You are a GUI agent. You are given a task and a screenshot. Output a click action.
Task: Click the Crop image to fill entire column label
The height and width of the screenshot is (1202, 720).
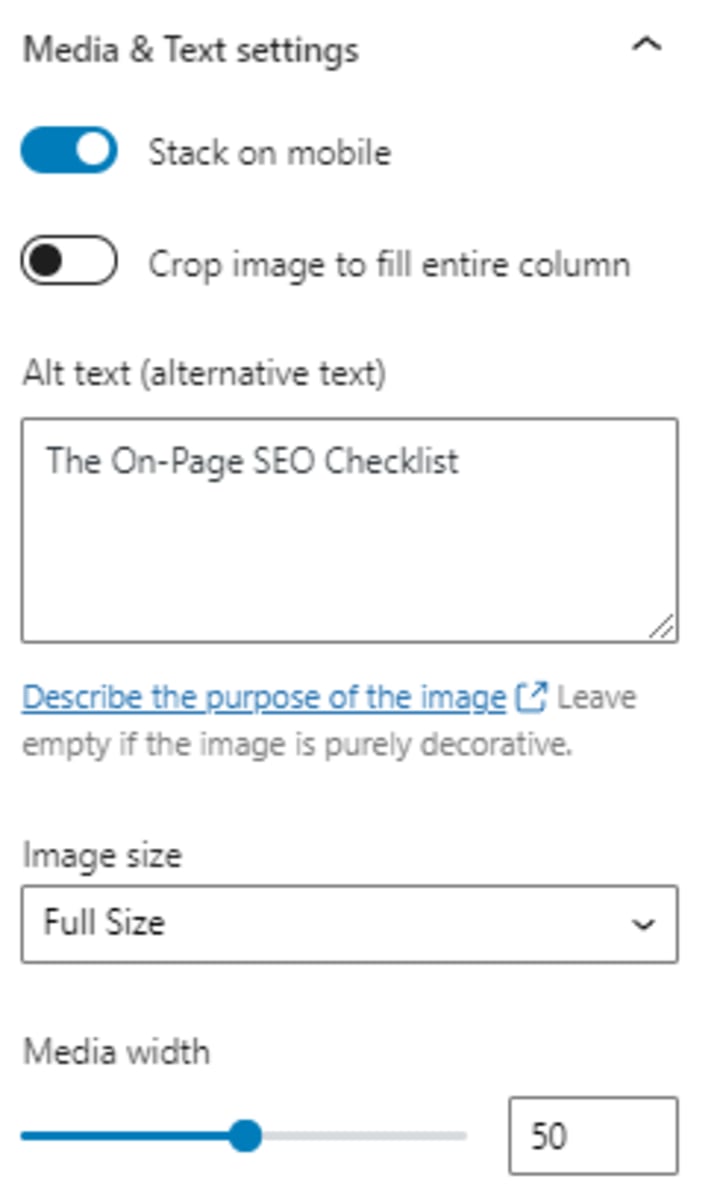(389, 264)
